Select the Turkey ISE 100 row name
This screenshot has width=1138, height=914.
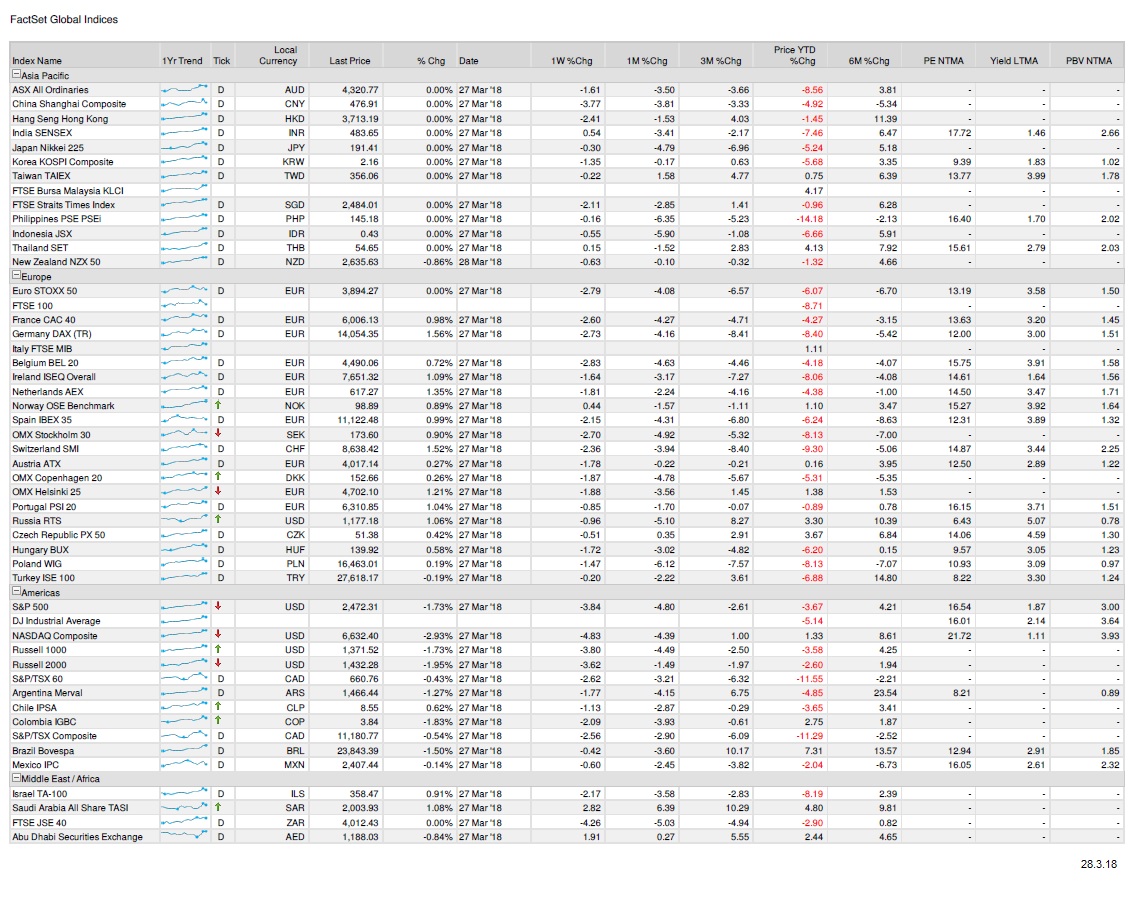(44, 578)
